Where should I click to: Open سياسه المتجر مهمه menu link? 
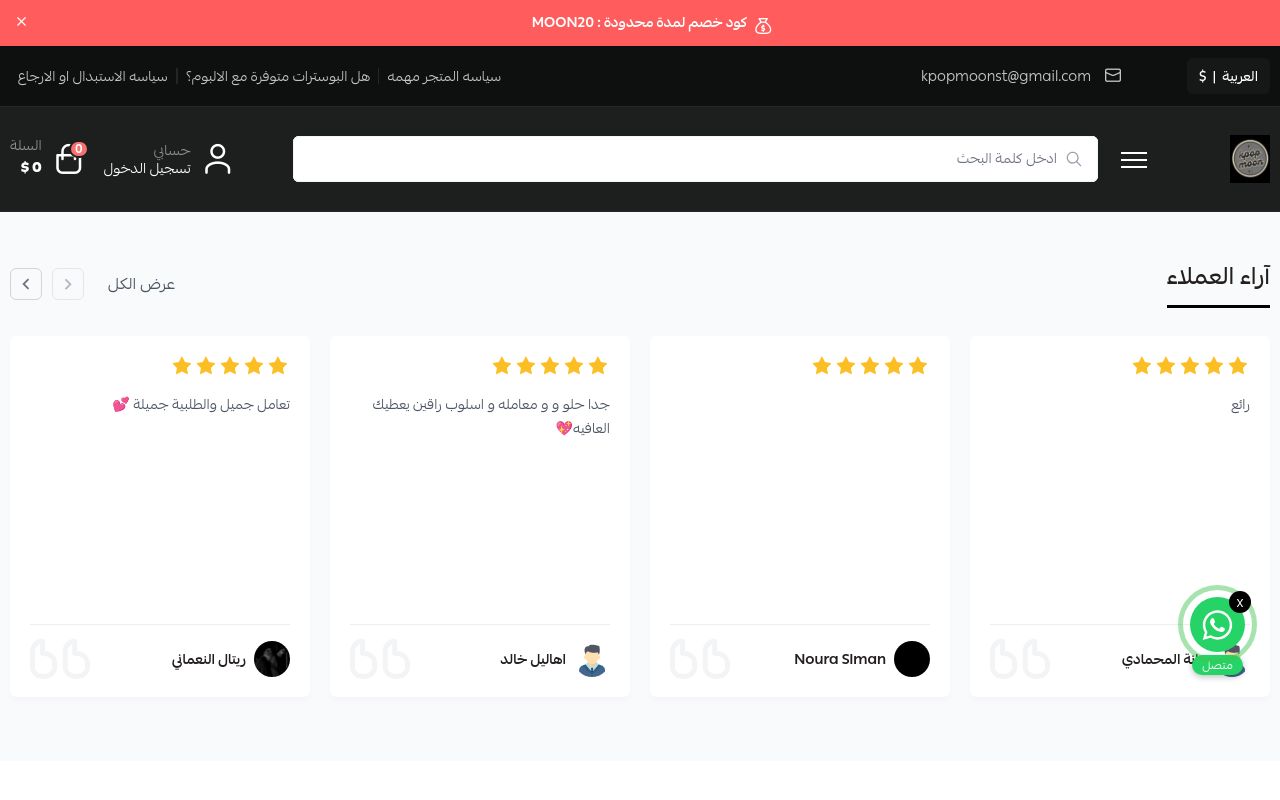444,77
